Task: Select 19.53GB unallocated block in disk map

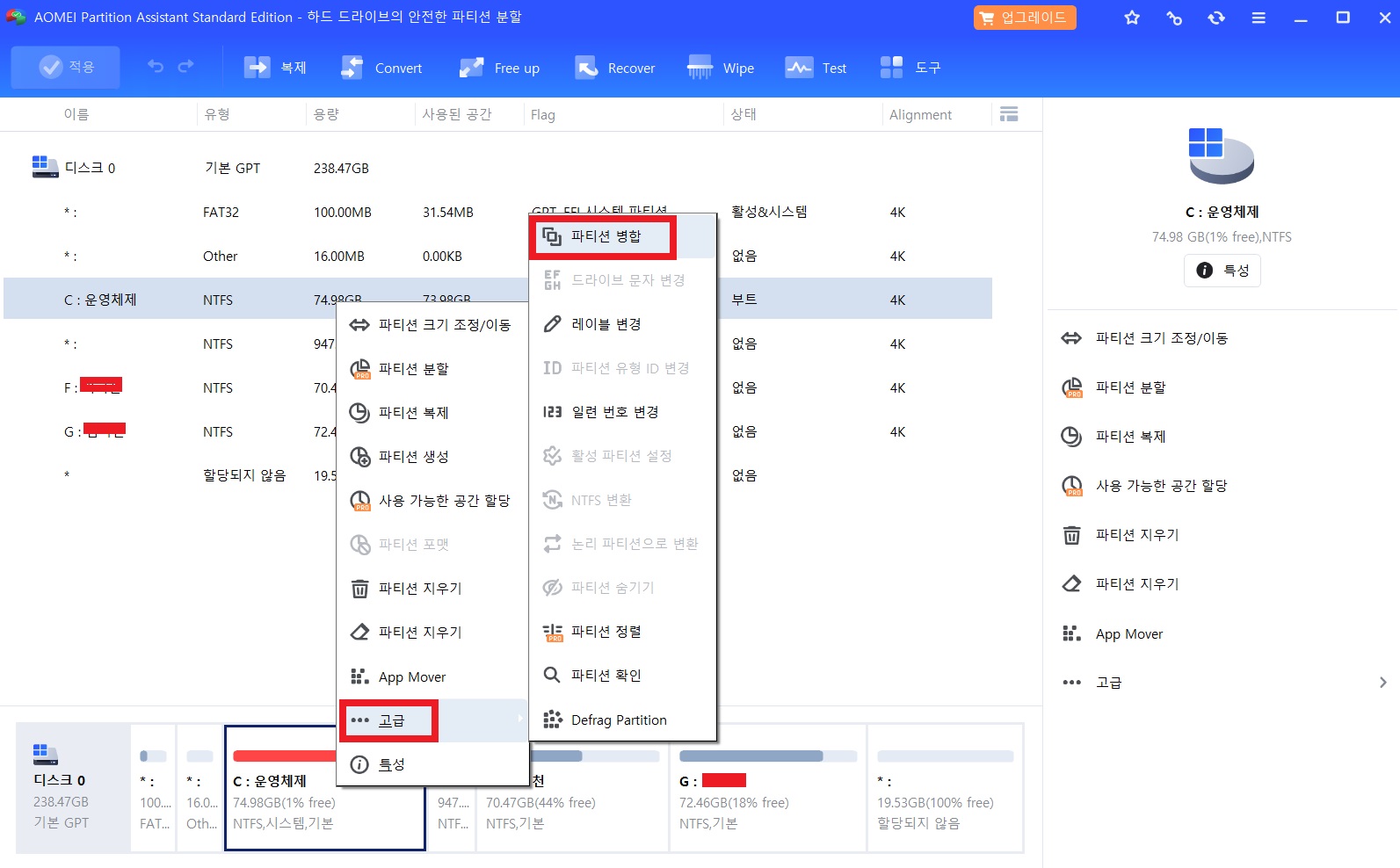Action: click(x=945, y=788)
